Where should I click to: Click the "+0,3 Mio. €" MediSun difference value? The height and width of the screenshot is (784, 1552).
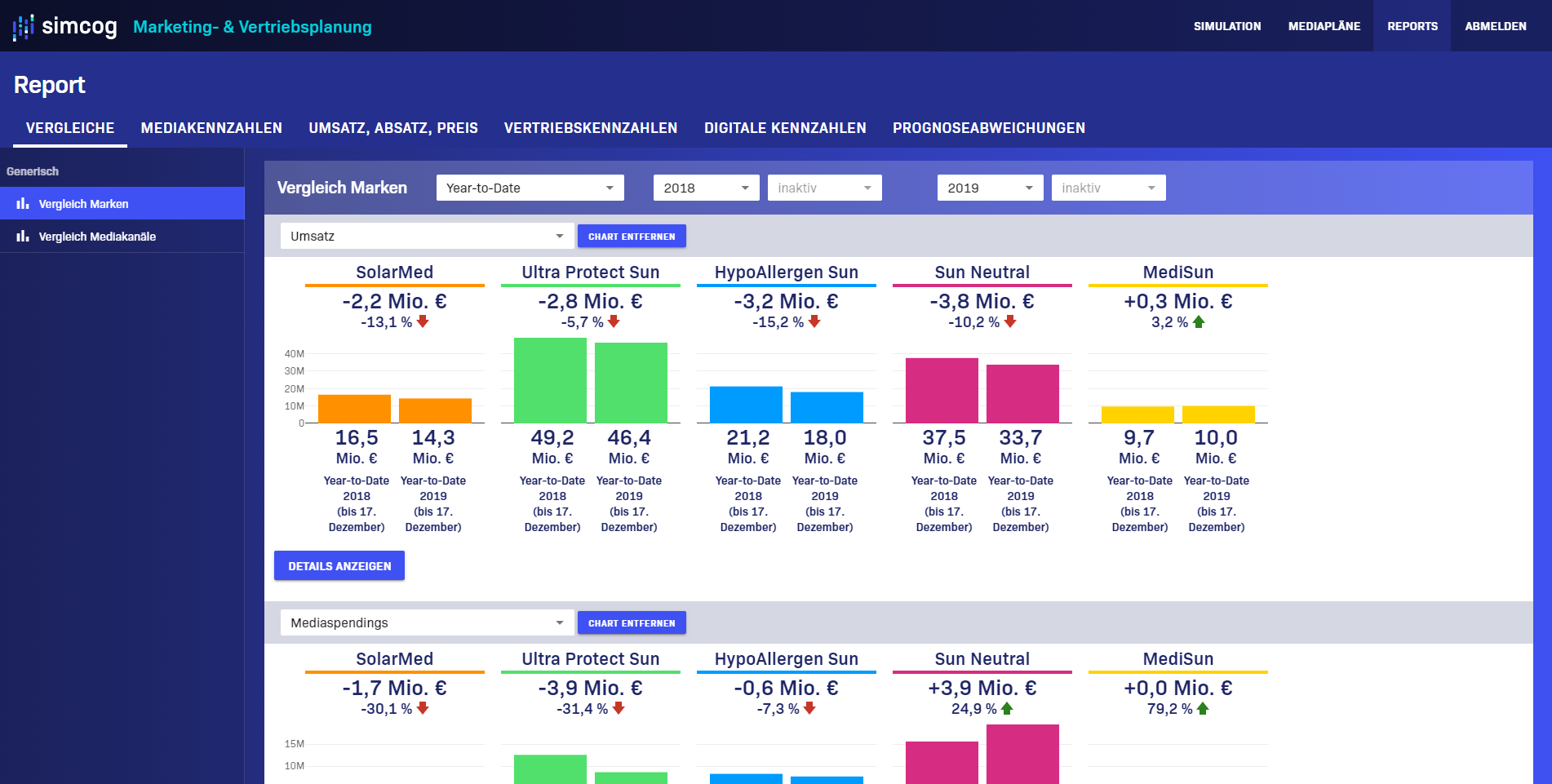(1178, 301)
